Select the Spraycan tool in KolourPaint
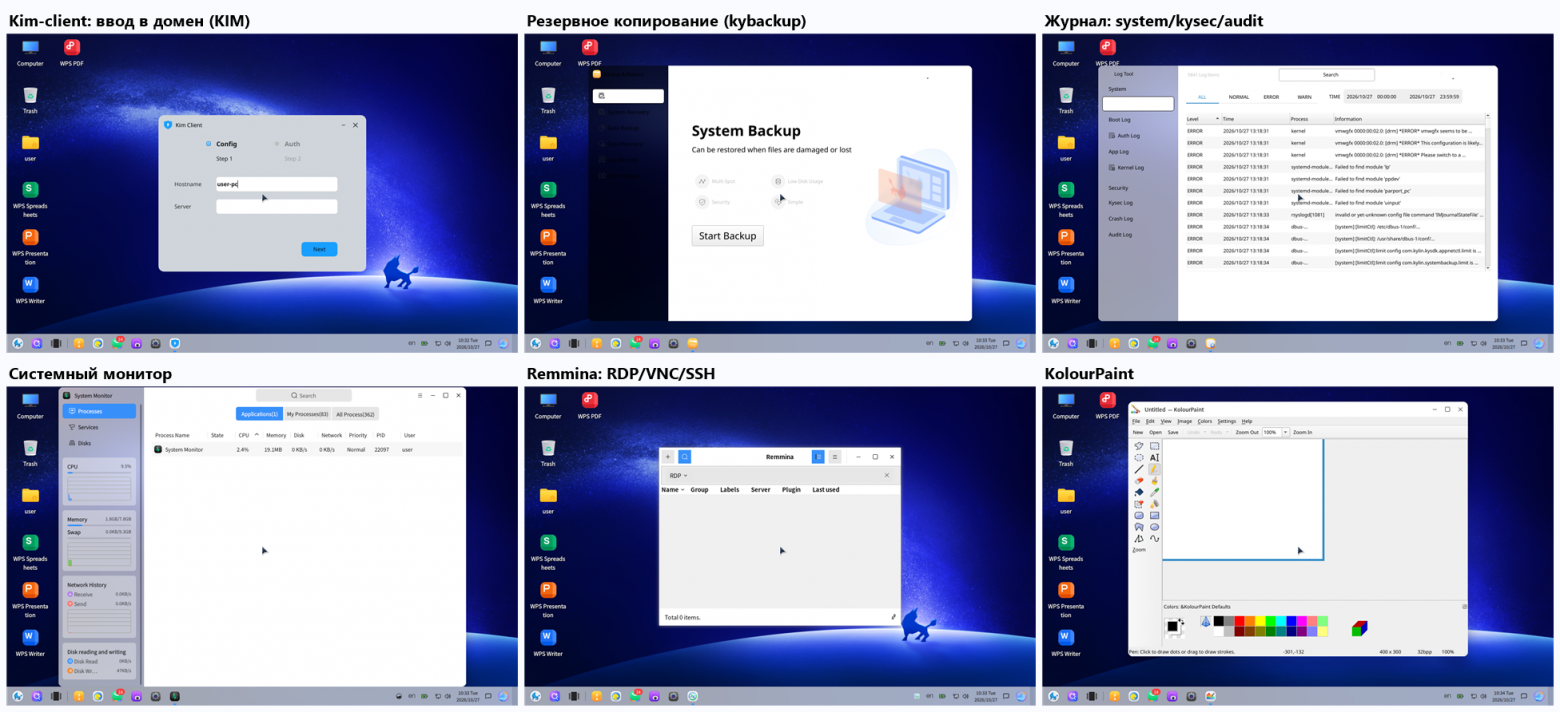This screenshot has height=712, width=1560. [1154, 504]
